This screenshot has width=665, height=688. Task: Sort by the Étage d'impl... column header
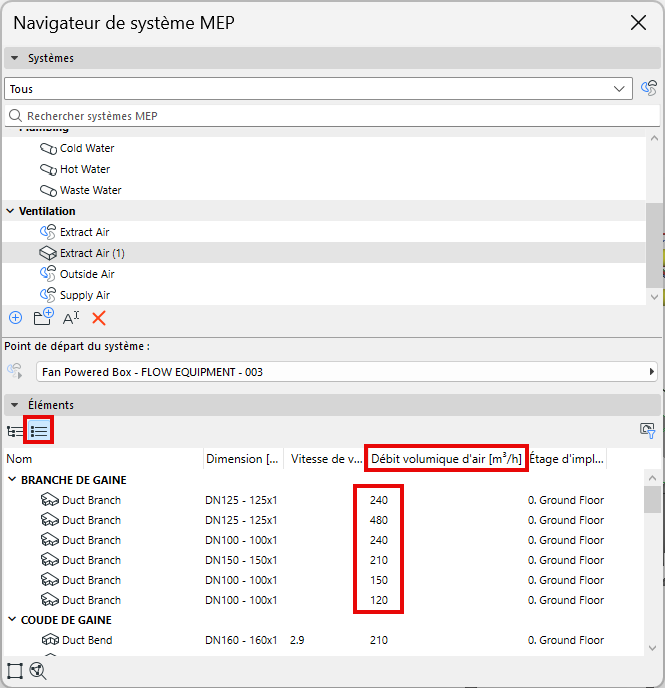point(567,459)
